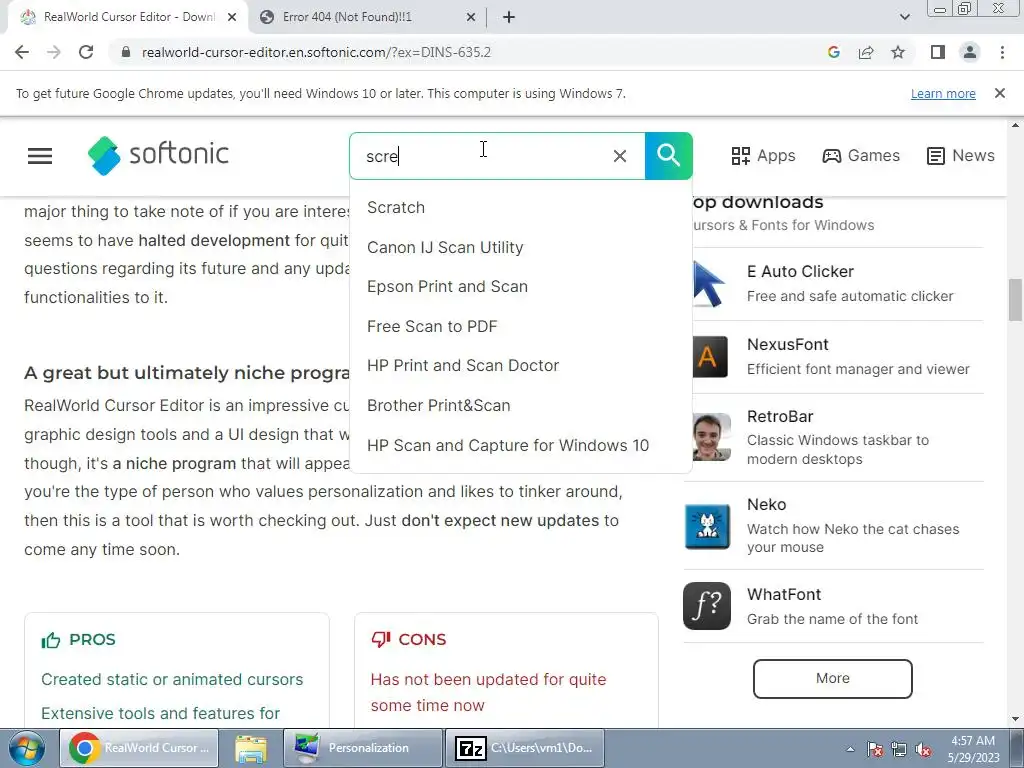This screenshot has width=1024, height=768.
Task: Share this page via share icon
Action: (866, 52)
